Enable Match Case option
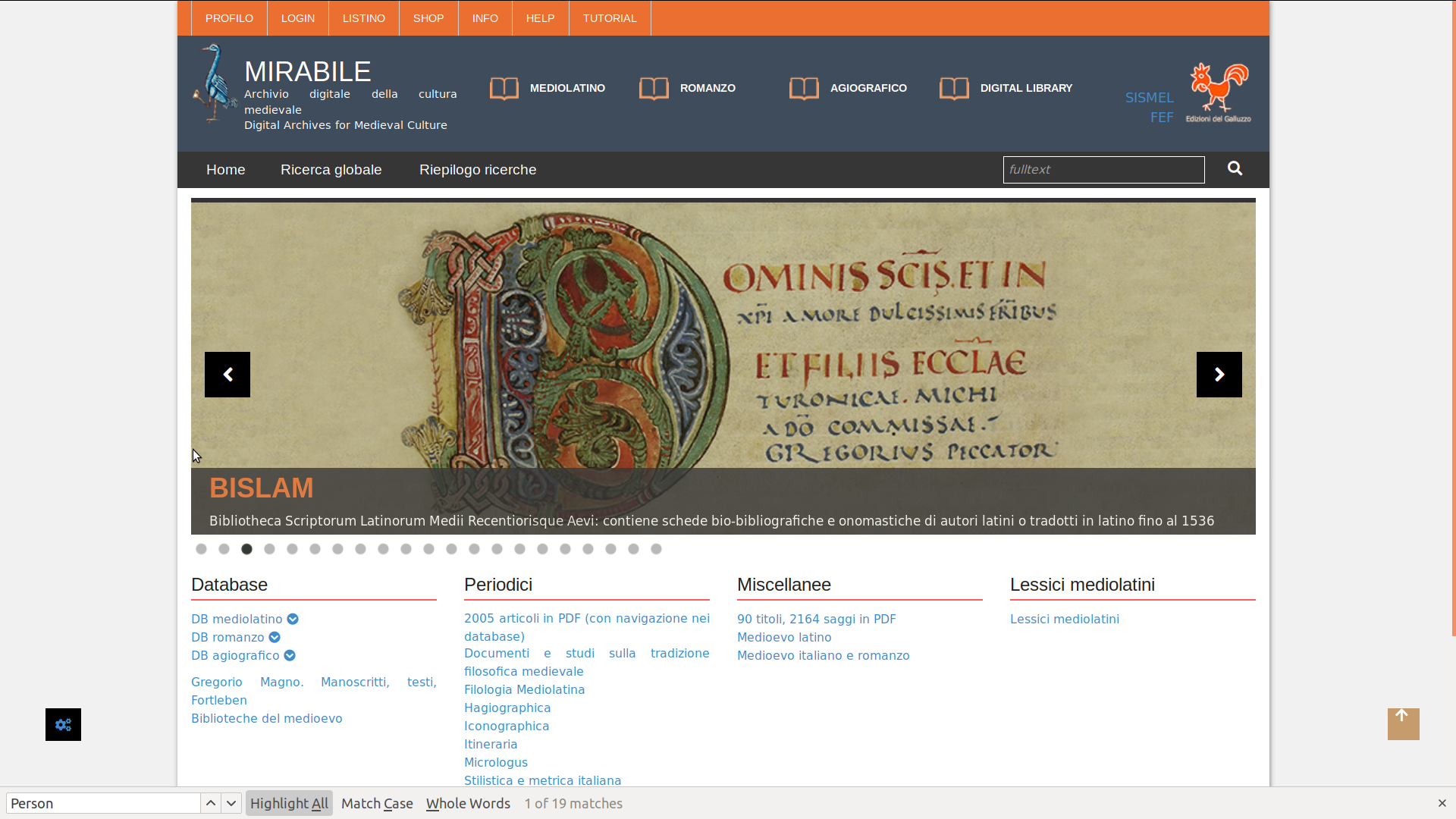The image size is (1456, 819). pyautogui.click(x=377, y=803)
